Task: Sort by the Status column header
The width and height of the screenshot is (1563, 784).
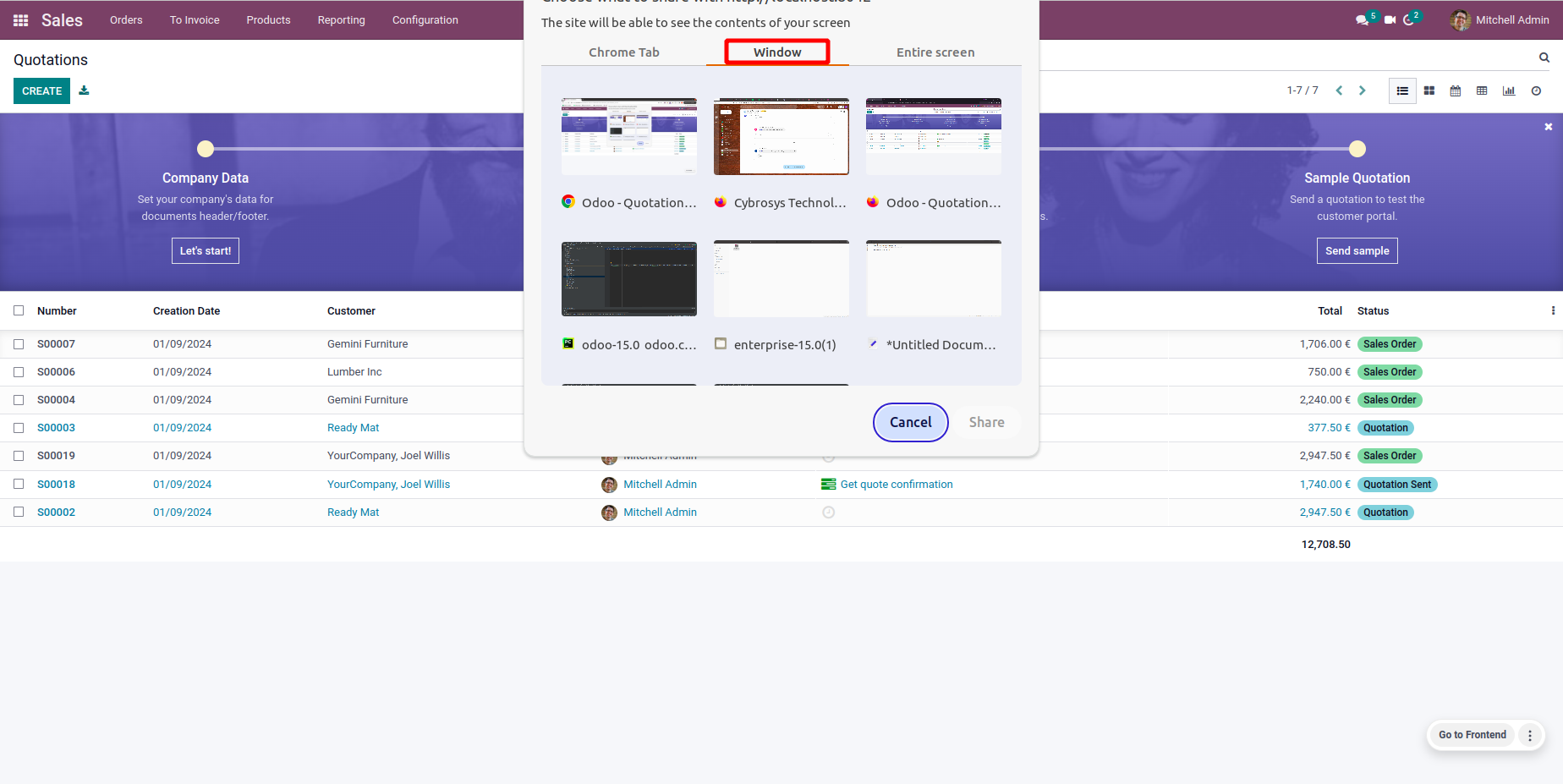Action: coord(1373,311)
